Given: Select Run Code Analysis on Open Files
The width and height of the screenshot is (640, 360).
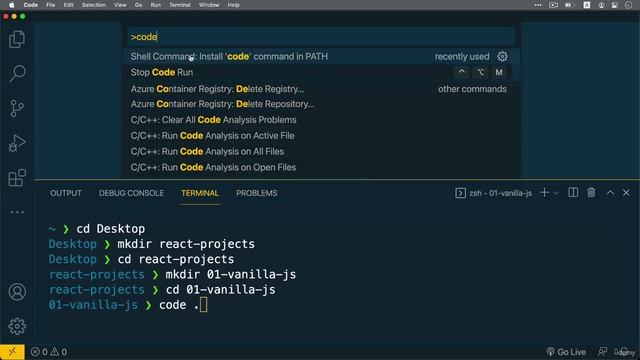Looking at the screenshot, I should click(x=321, y=167).
